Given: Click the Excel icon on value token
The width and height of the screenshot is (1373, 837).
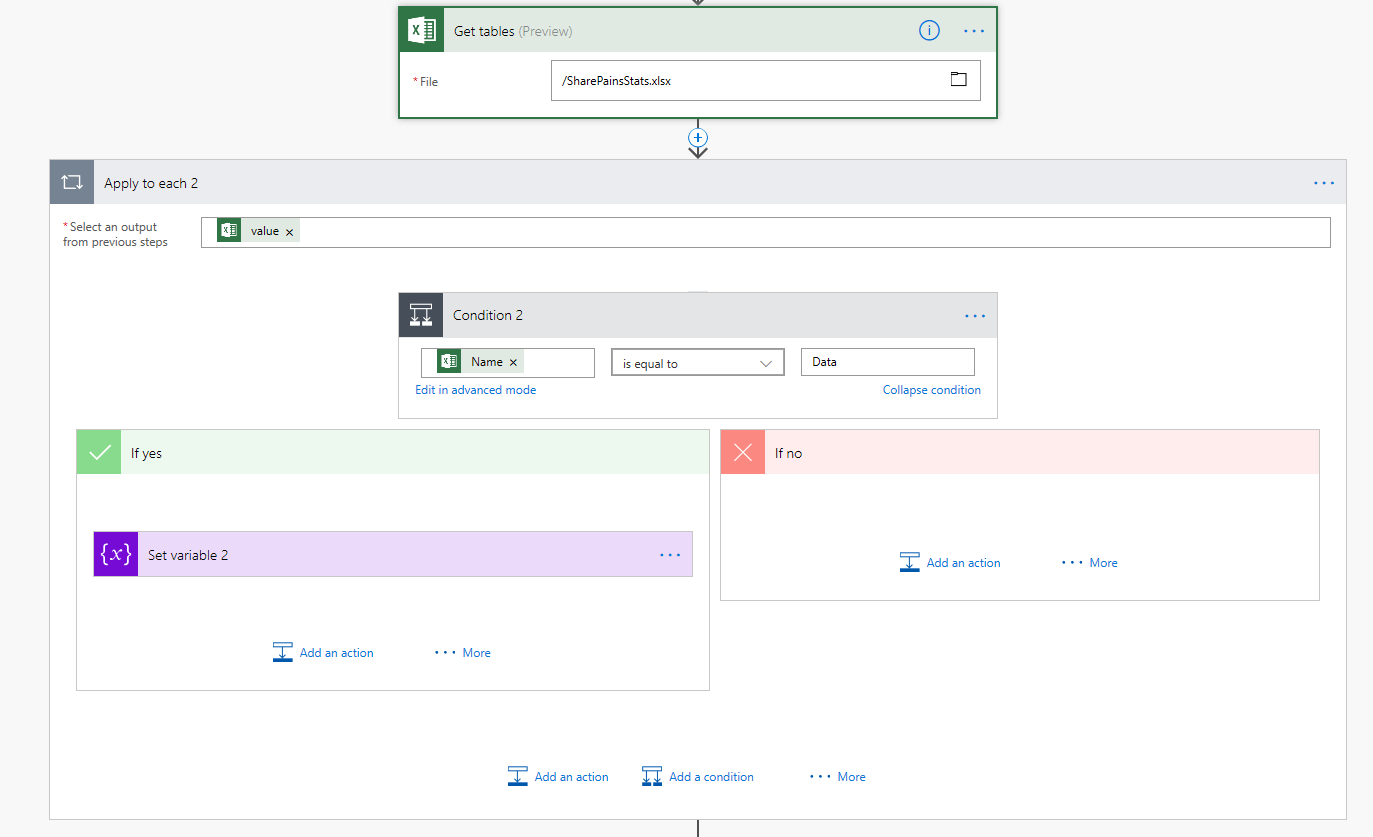Looking at the screenshot, I should point(229,231).
